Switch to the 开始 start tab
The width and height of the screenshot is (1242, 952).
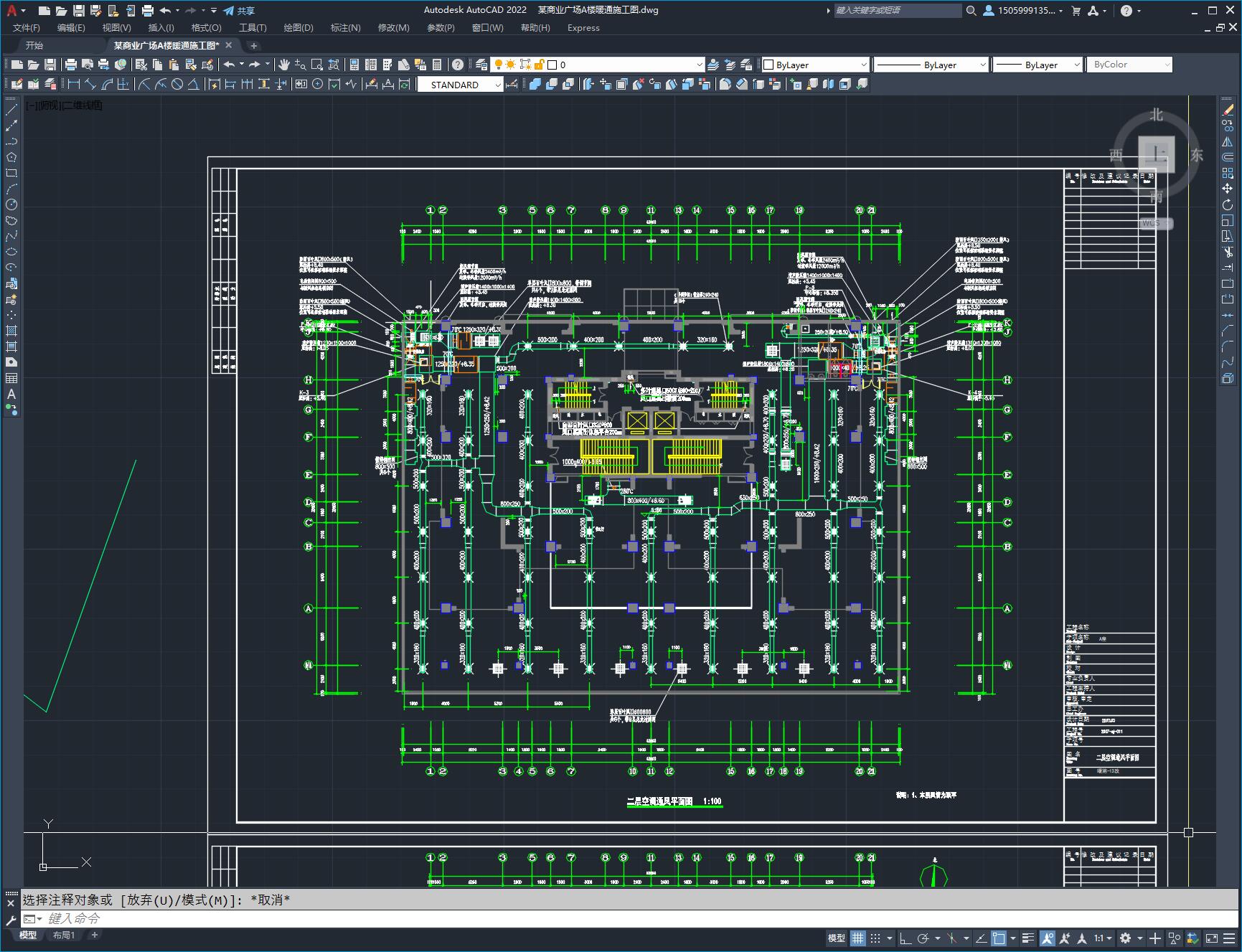34,45
